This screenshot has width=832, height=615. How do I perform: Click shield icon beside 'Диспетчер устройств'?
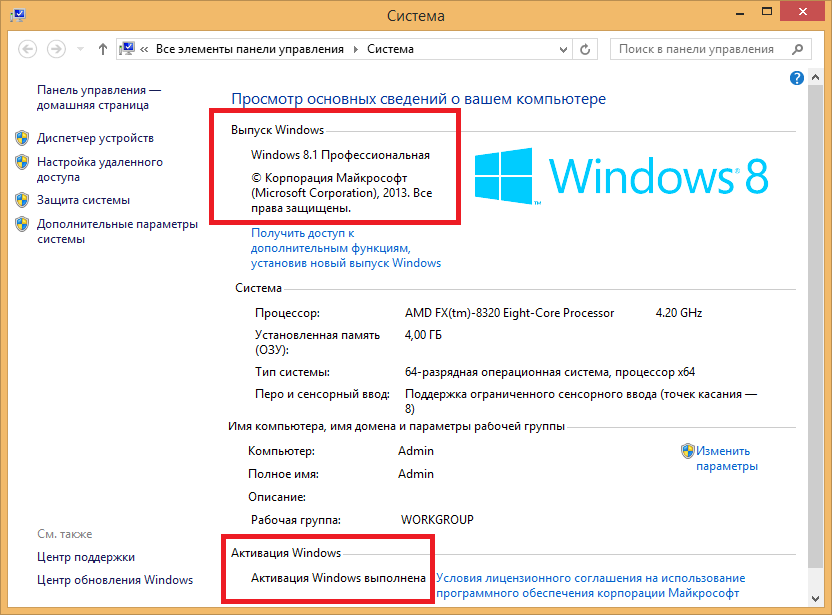pyautogui.click(x=22, y=138)
